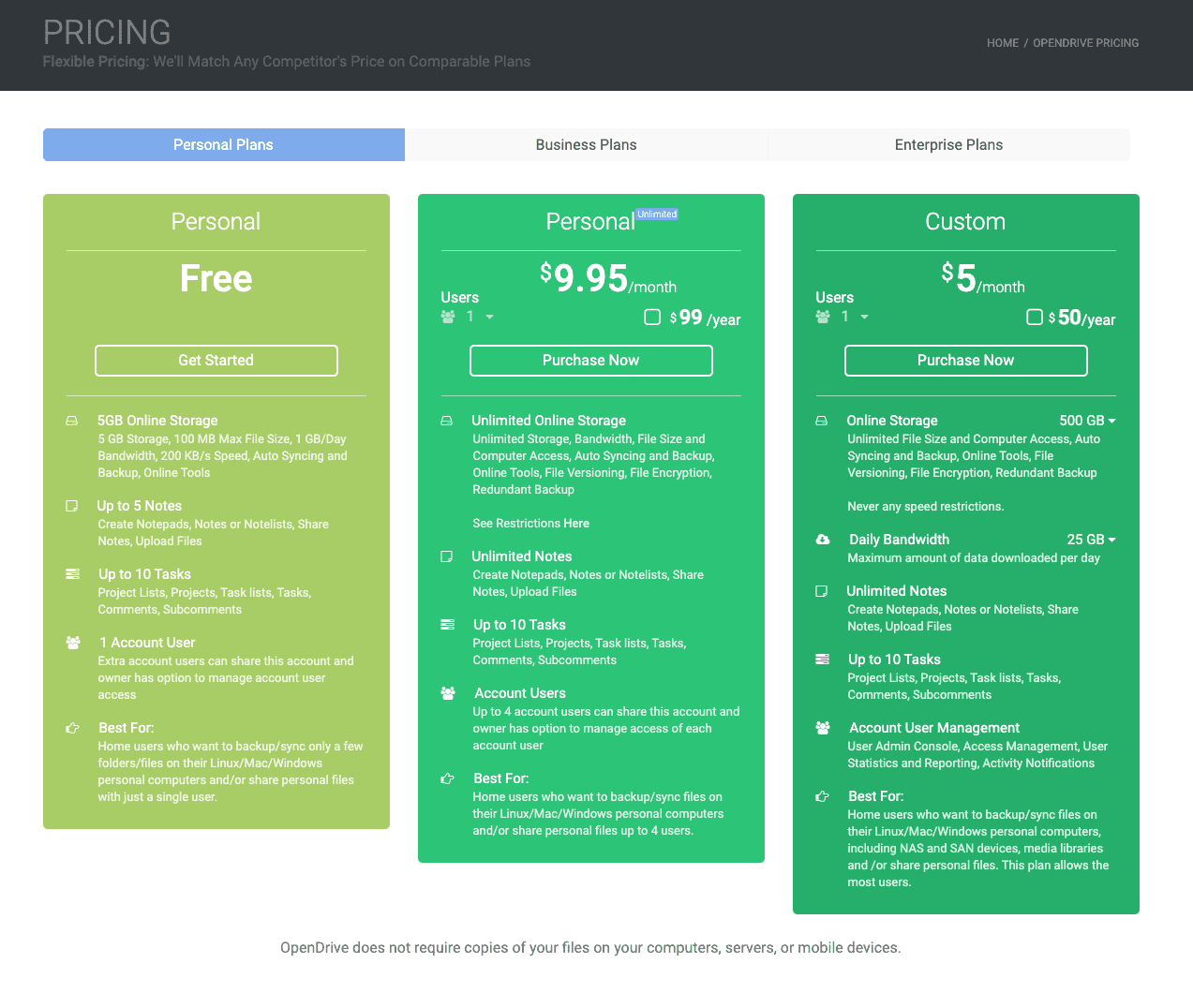
Task: Switch to the Enterprise Plans tab
Action: pos(948,144)
